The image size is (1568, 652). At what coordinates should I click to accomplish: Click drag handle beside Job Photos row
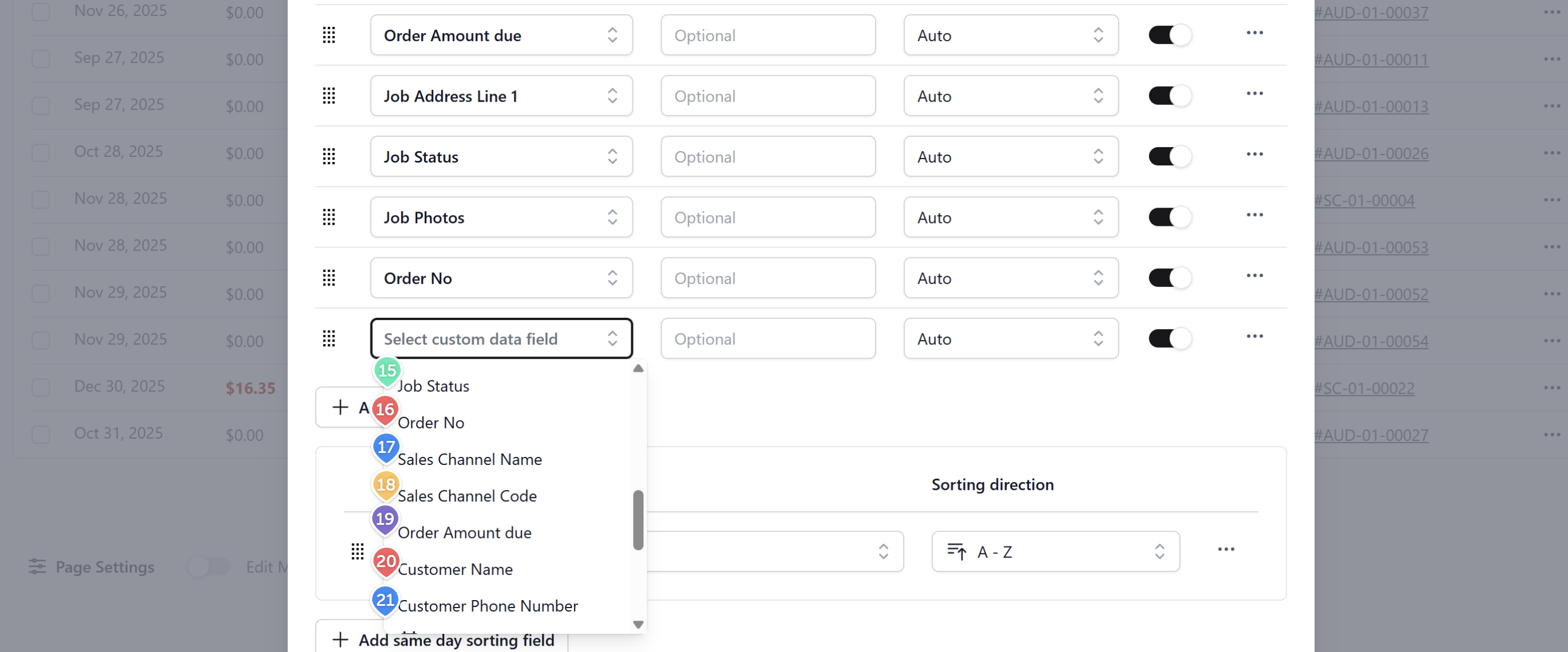[x=329, y=217]
